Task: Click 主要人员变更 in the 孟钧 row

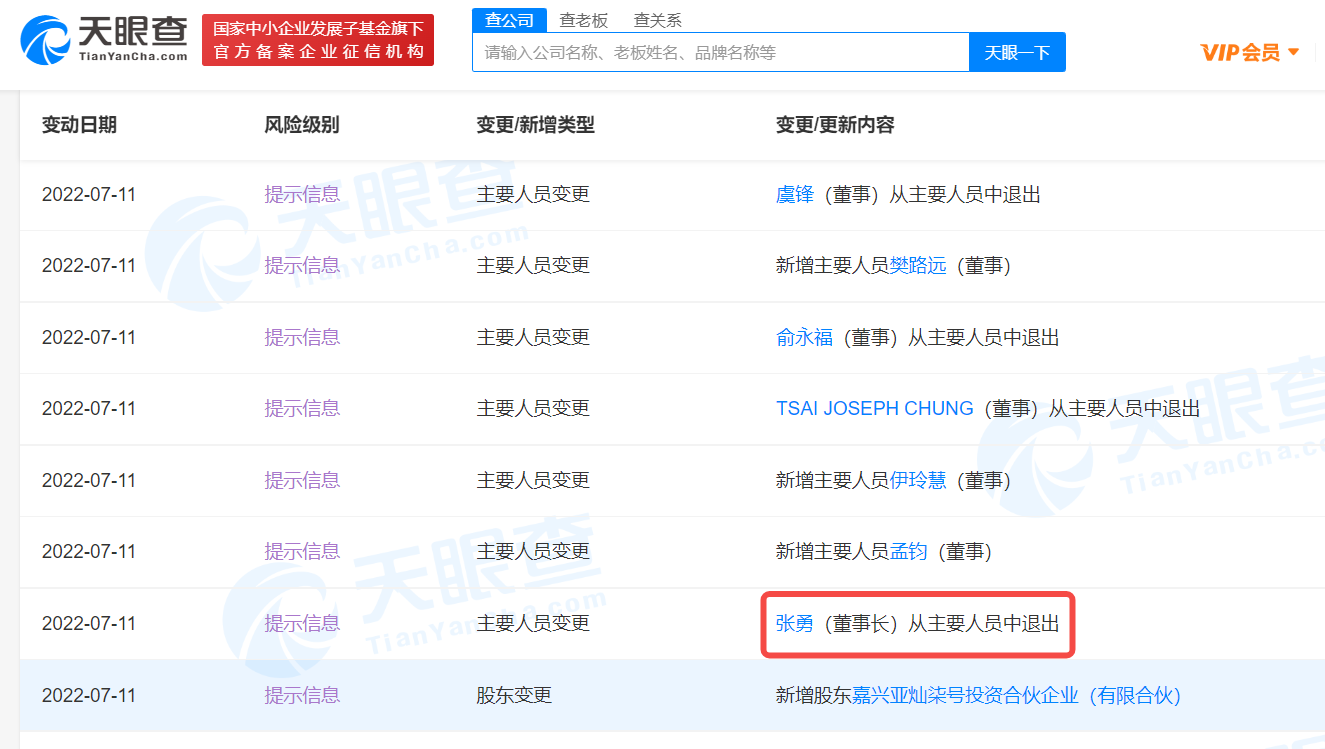Action: [533, 552]
